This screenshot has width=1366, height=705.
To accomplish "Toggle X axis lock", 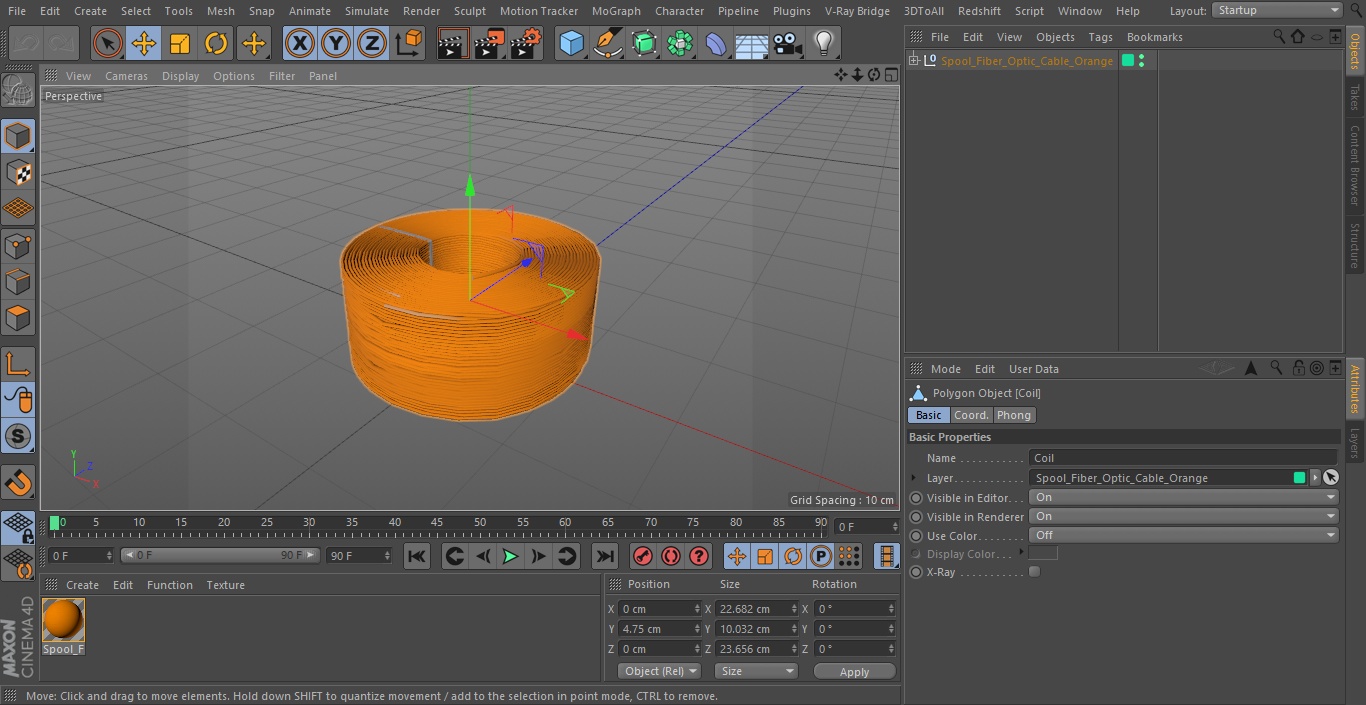I will (x=300, y=44).
